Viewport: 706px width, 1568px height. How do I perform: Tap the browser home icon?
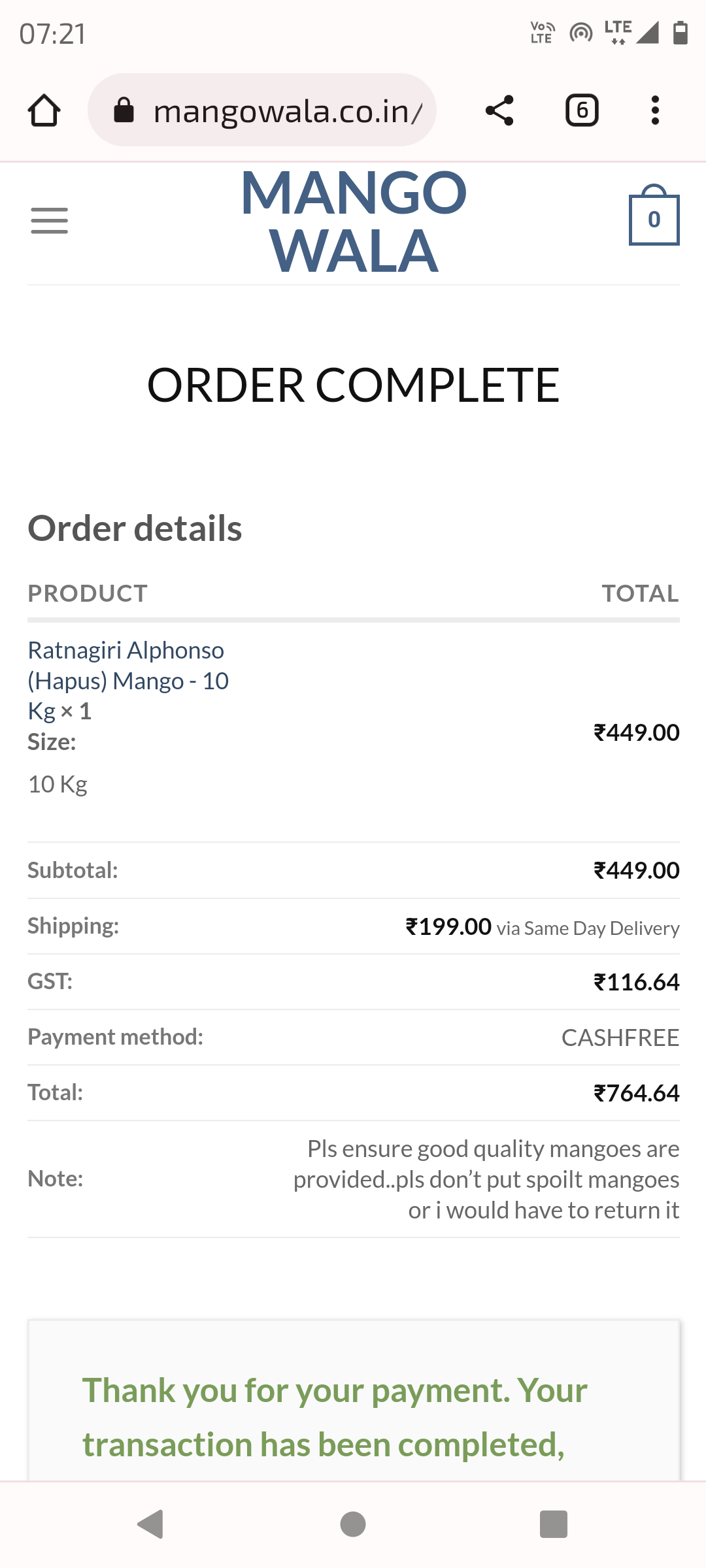point(44,110)
